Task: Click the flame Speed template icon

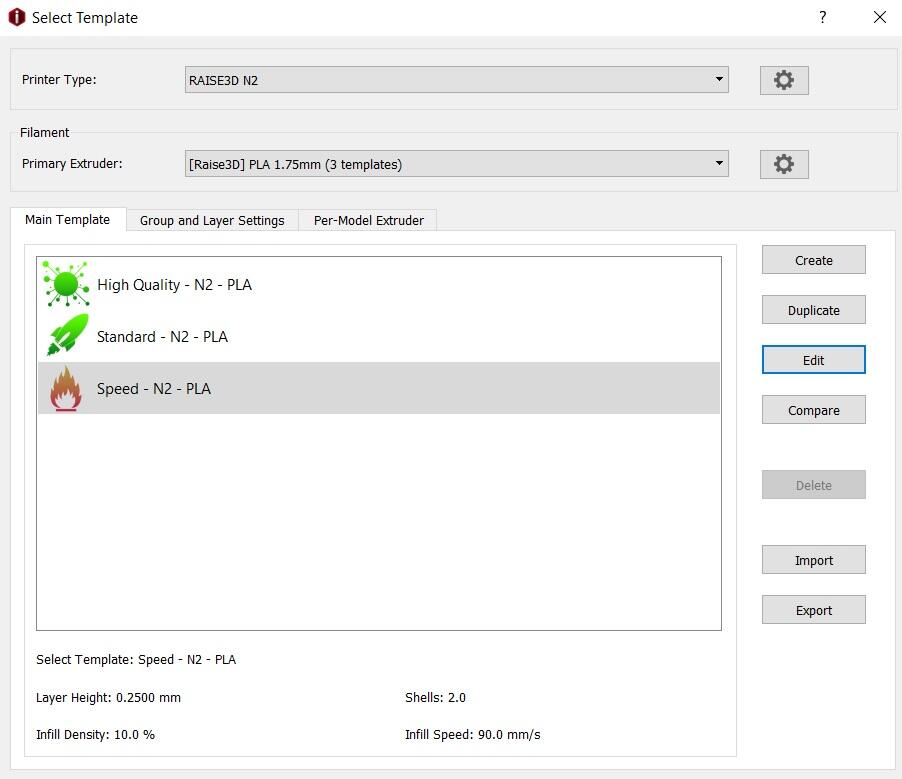Action: click(66, 388)
